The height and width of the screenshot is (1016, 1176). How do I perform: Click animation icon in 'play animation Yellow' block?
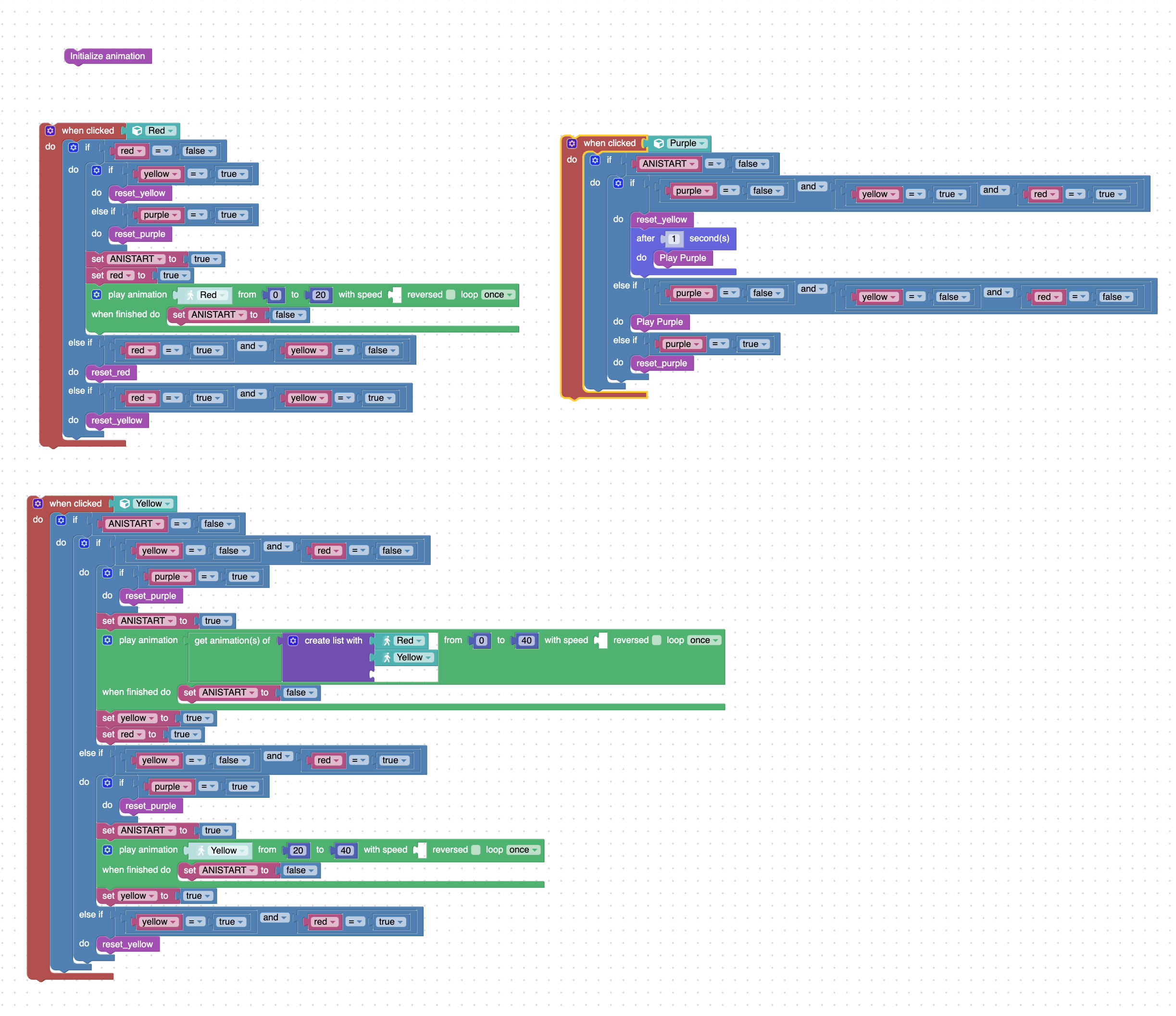(x=201, y=850)
